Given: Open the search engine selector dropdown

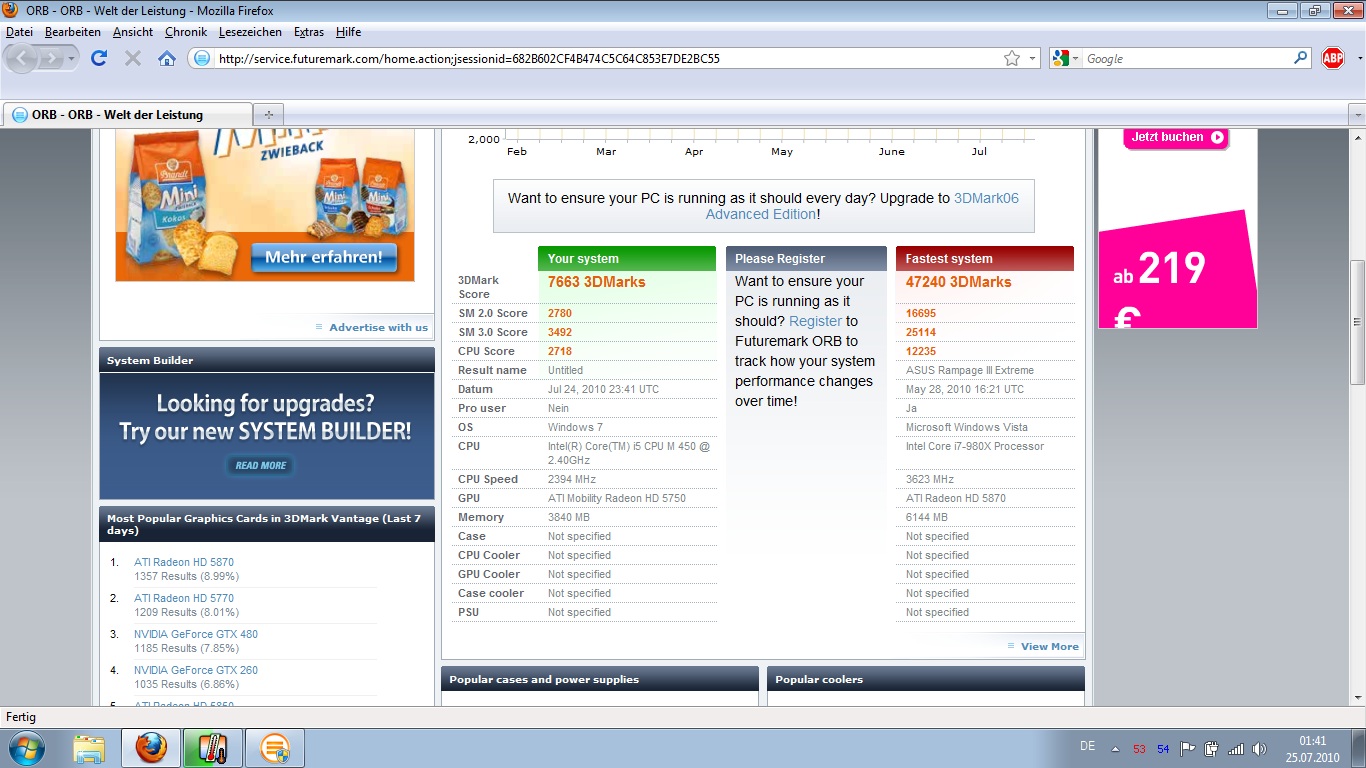Looking at the screenshot, I should (1076, 58).
